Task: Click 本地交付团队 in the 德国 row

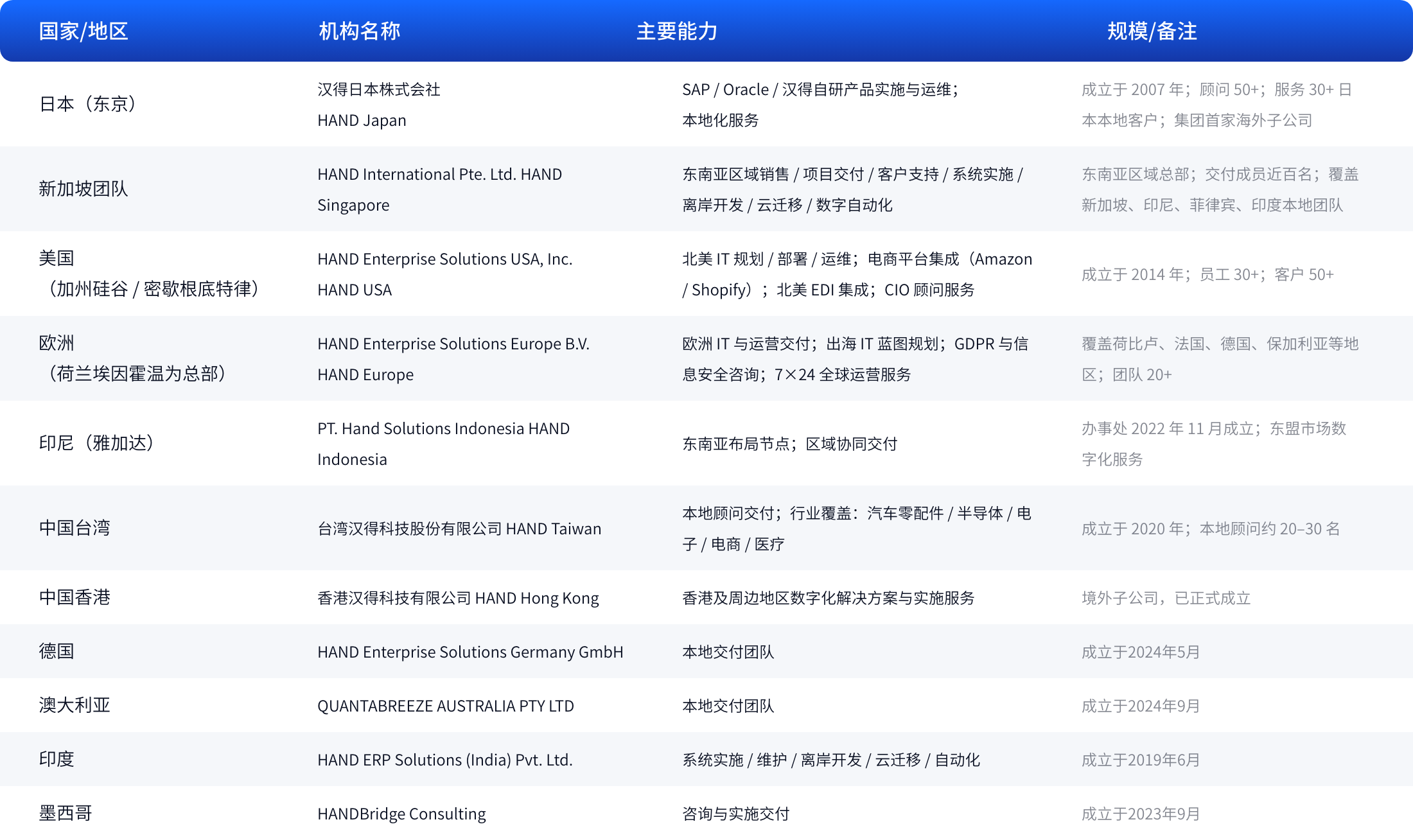Action: tap(728, 652)
